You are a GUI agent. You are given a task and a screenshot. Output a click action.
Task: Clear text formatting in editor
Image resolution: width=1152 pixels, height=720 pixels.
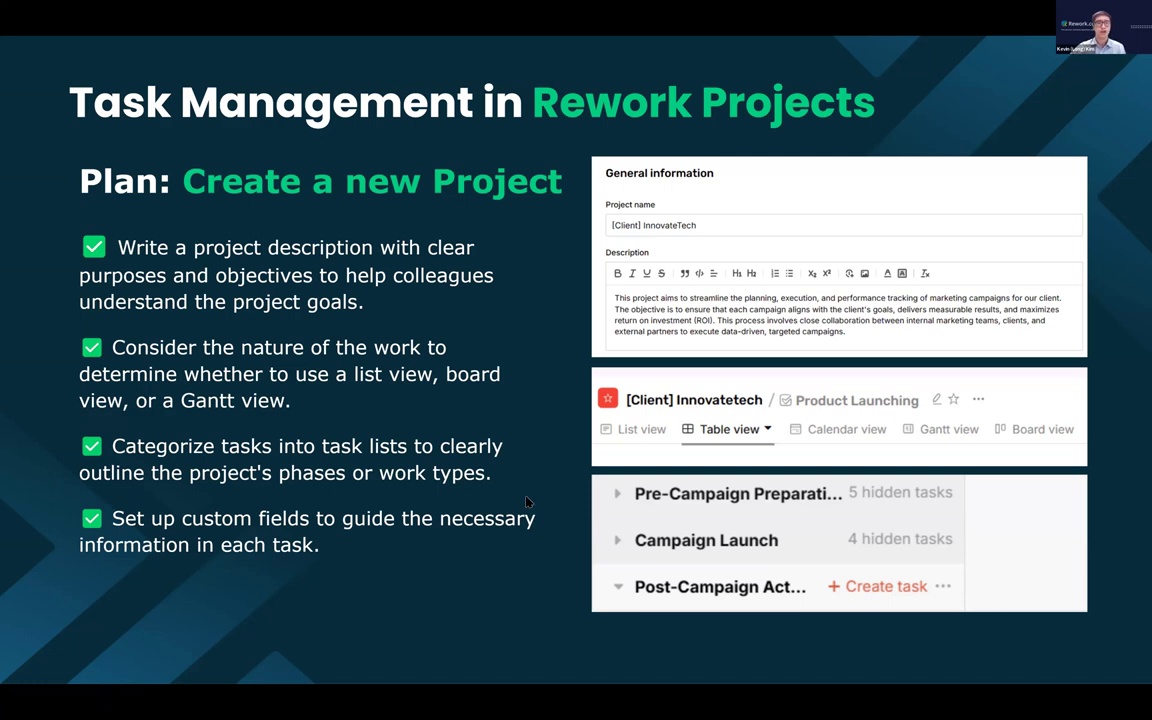(925, 273)
